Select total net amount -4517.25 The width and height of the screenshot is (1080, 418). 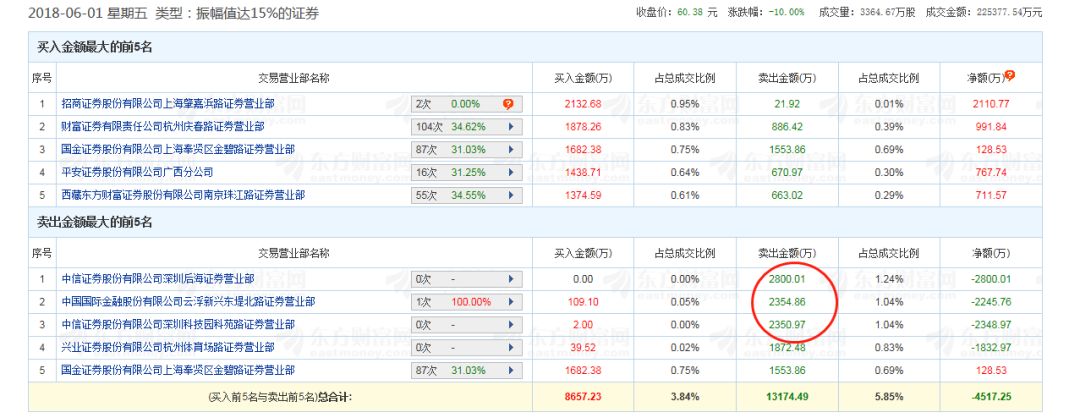coord(990,397)
